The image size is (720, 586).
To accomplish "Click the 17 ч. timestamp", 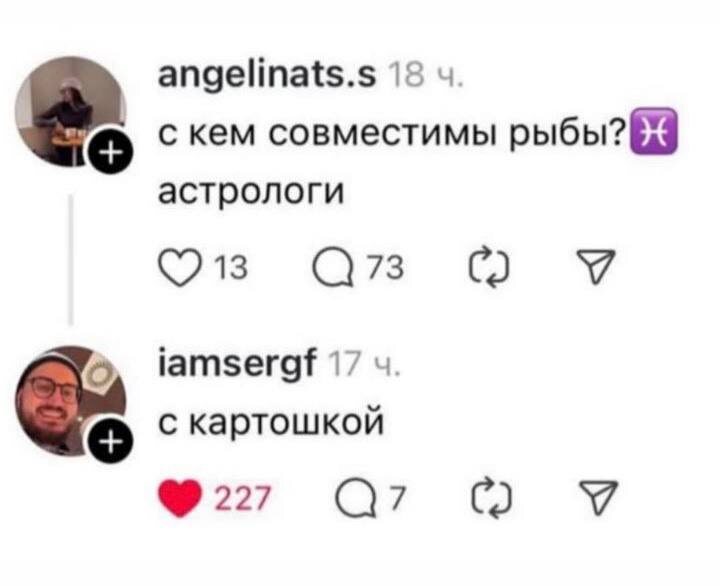I will click(x=365, y=366).
